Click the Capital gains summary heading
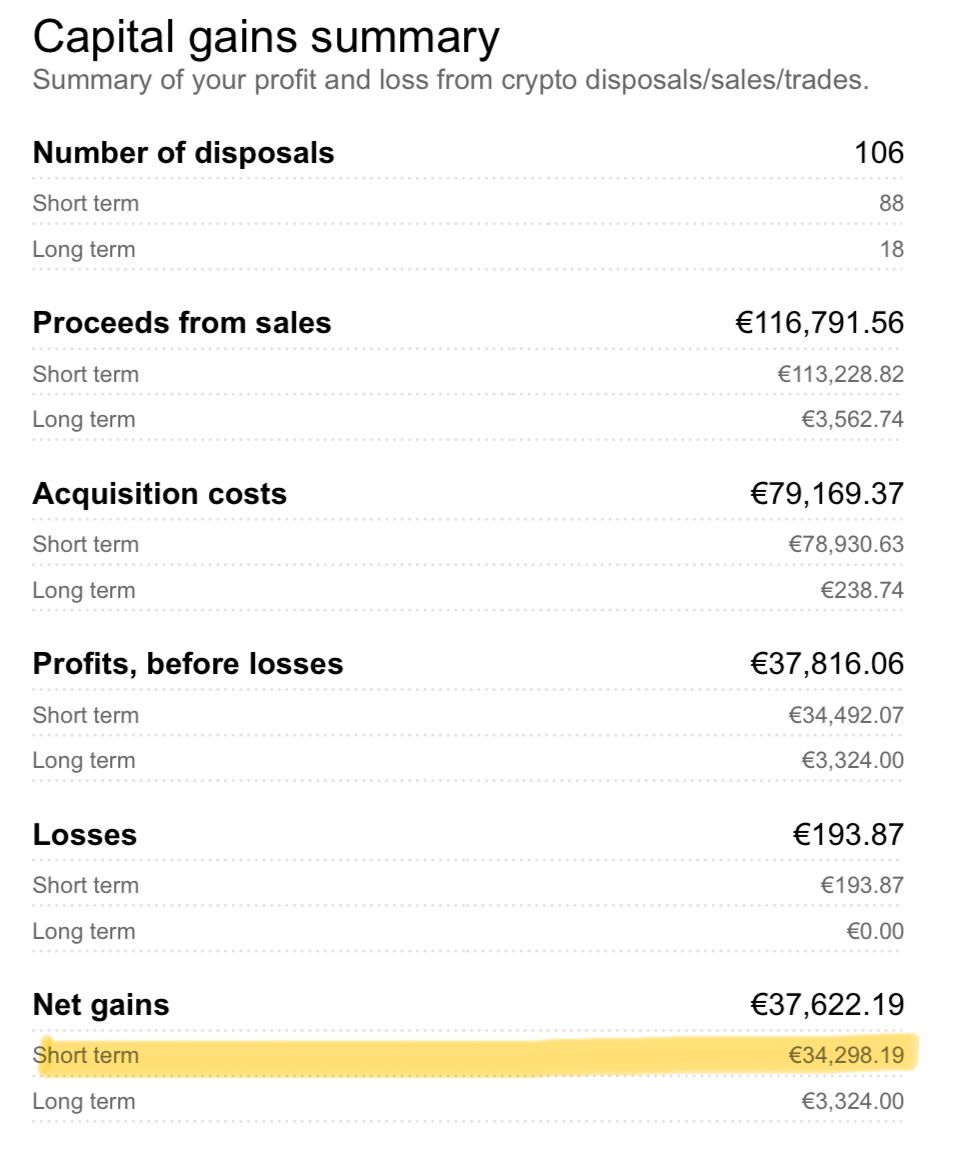Screen dimensions: 958x1171 click(x=266, y=38)
